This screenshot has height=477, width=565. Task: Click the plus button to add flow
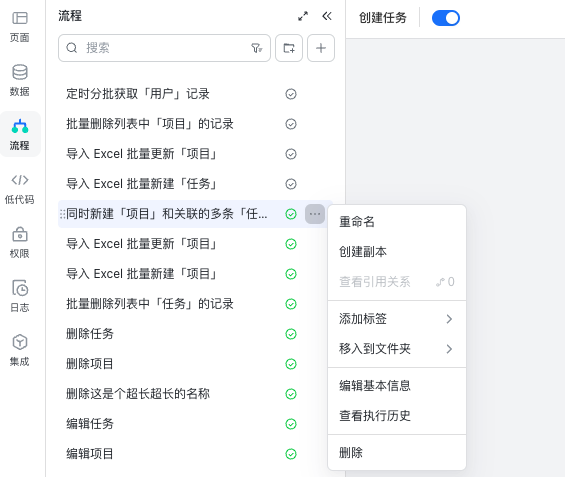click(321, 48)
